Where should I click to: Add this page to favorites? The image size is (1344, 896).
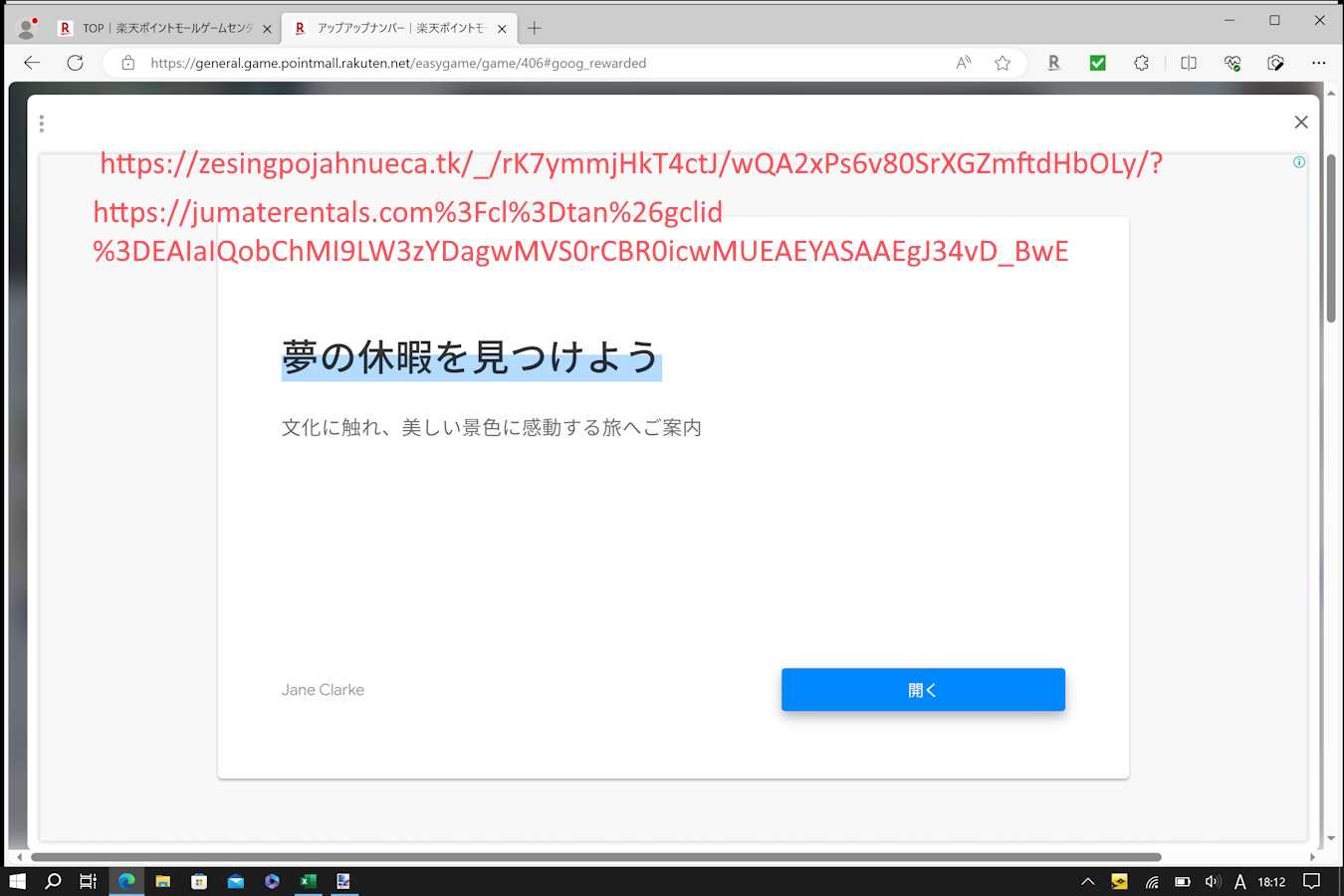(1003, 63)
